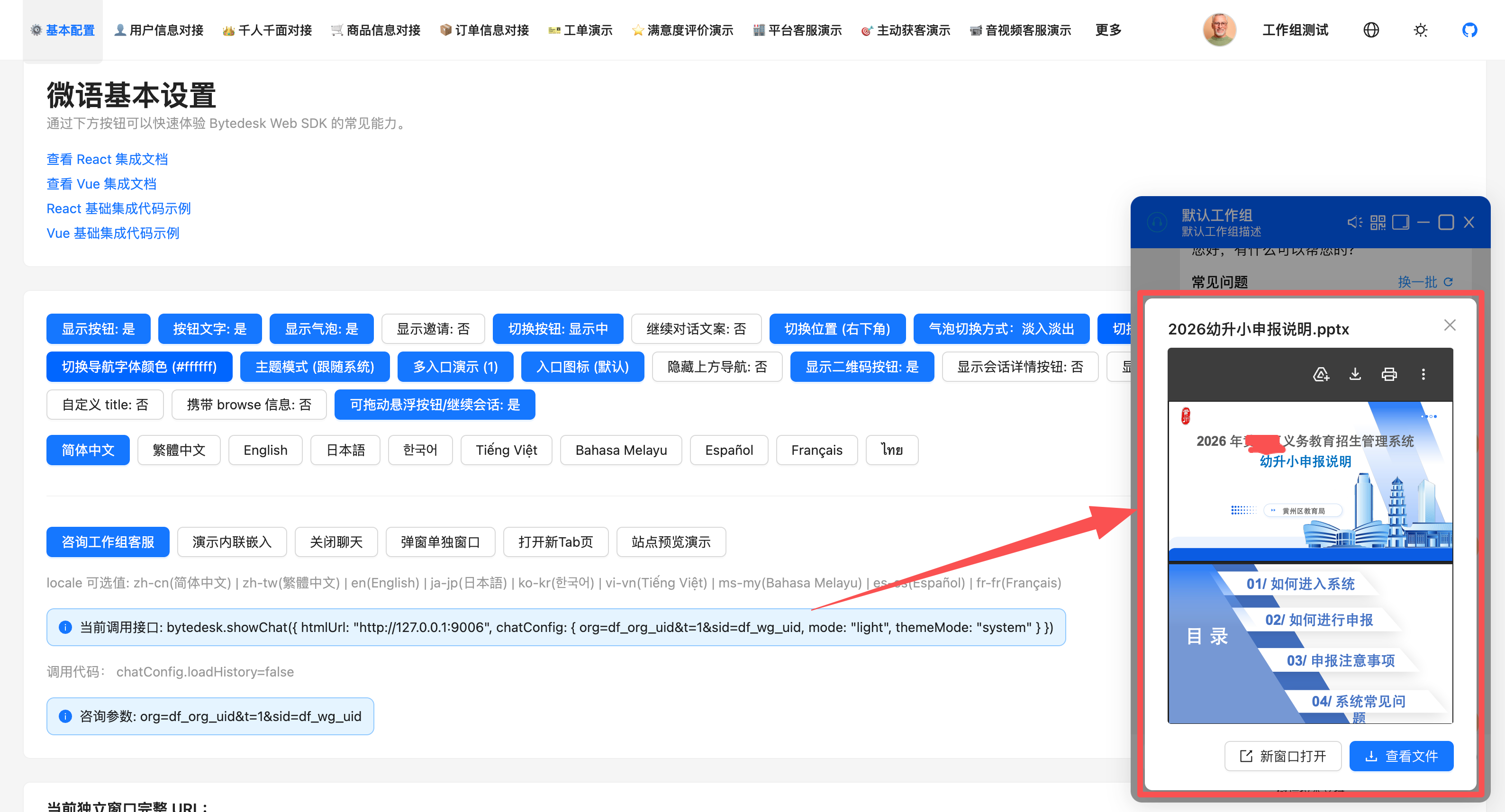Screen dimensions: 1505x812
Task: Open the 更多 menu in navigation
Action: coord(1108,30)
